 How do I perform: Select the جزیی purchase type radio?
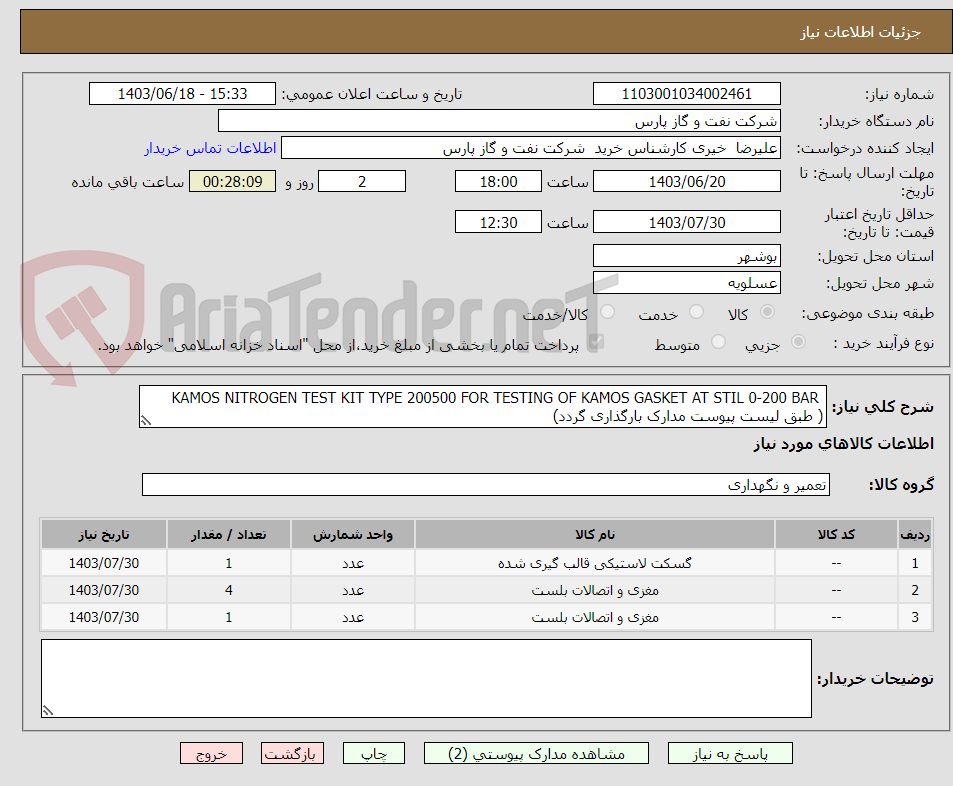click(799, 342)
